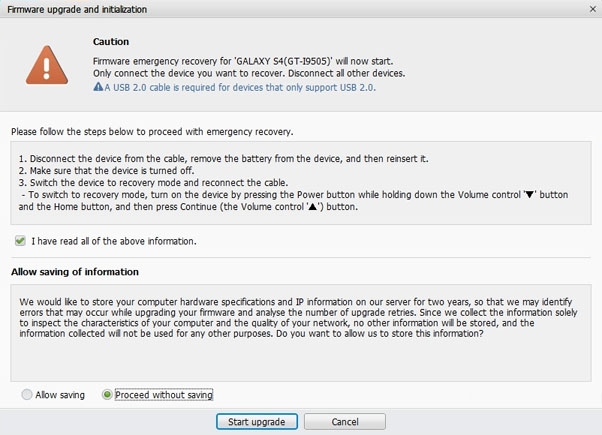The image size is (602, 435).
Task: Click the hardware and IP storage consent text
Action: (x=298, y=318)
